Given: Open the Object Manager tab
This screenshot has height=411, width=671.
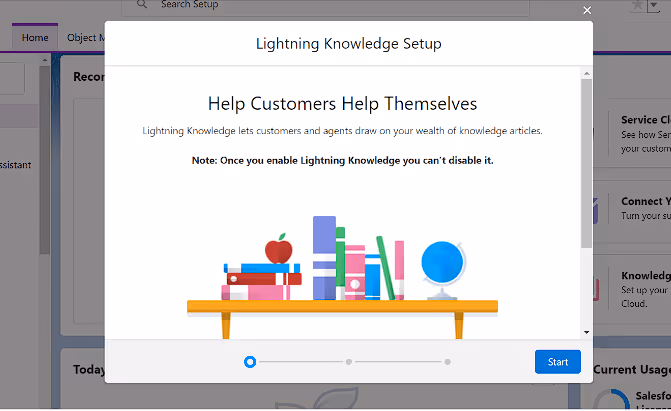Looking at the screenshot, I should point(86,38).
